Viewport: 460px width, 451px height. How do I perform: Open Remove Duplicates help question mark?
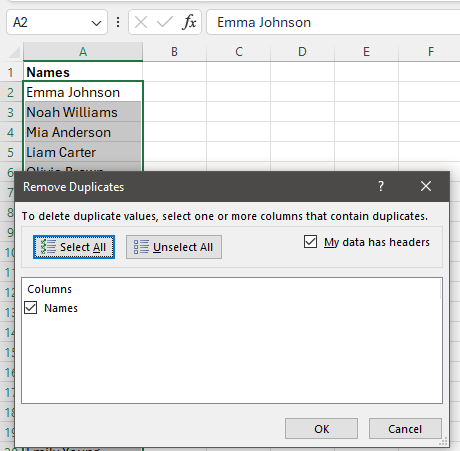click(381, 186)
